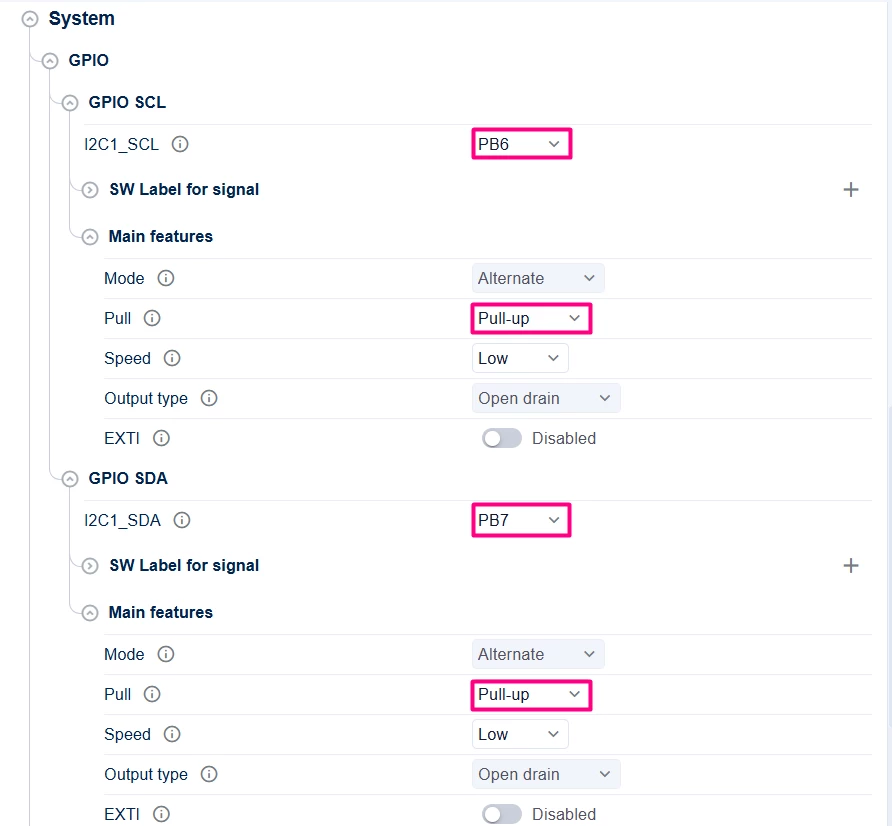Open the PB6 pin dropdown for I2C1_SCL
892x826 pixels.
(x=521, y=144)
